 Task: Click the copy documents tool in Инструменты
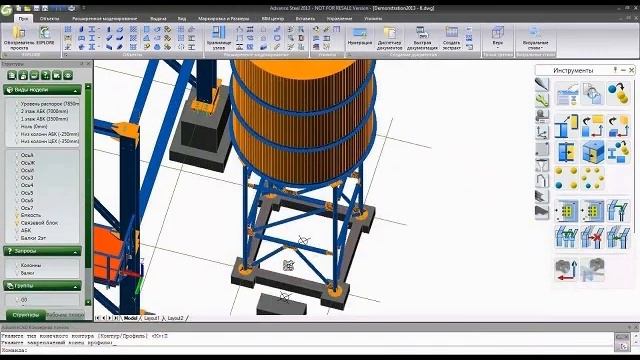[x=592, y=93]
